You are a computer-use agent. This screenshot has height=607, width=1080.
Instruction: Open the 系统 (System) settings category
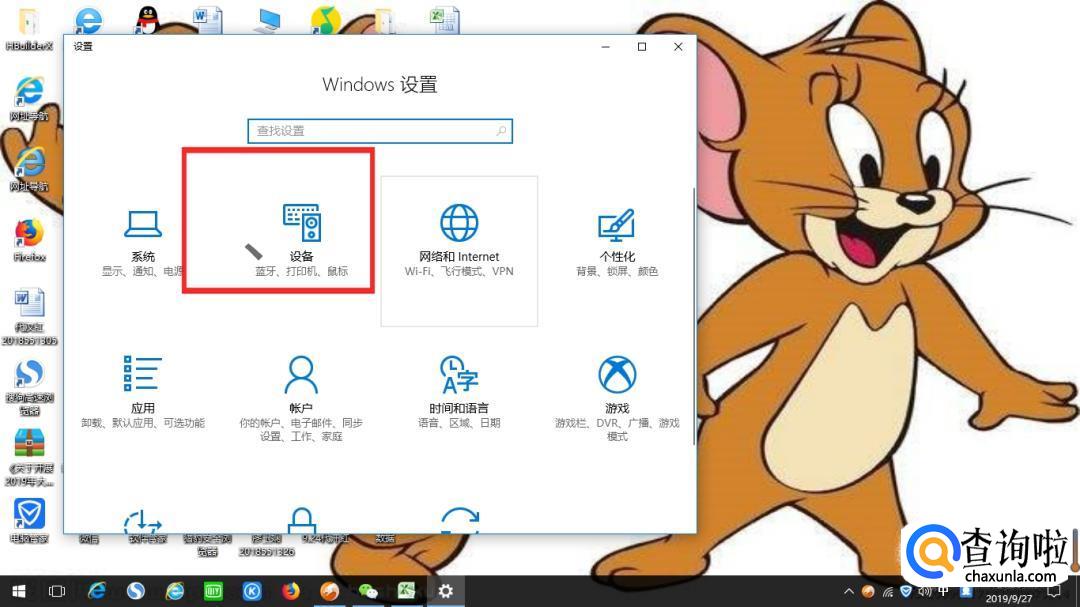click(x=142, y=240)
